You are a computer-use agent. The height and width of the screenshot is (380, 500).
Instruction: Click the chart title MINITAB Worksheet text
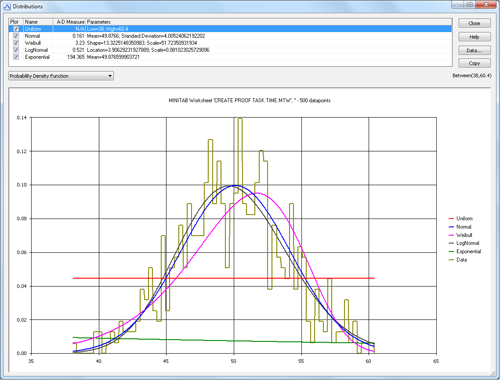250,100
